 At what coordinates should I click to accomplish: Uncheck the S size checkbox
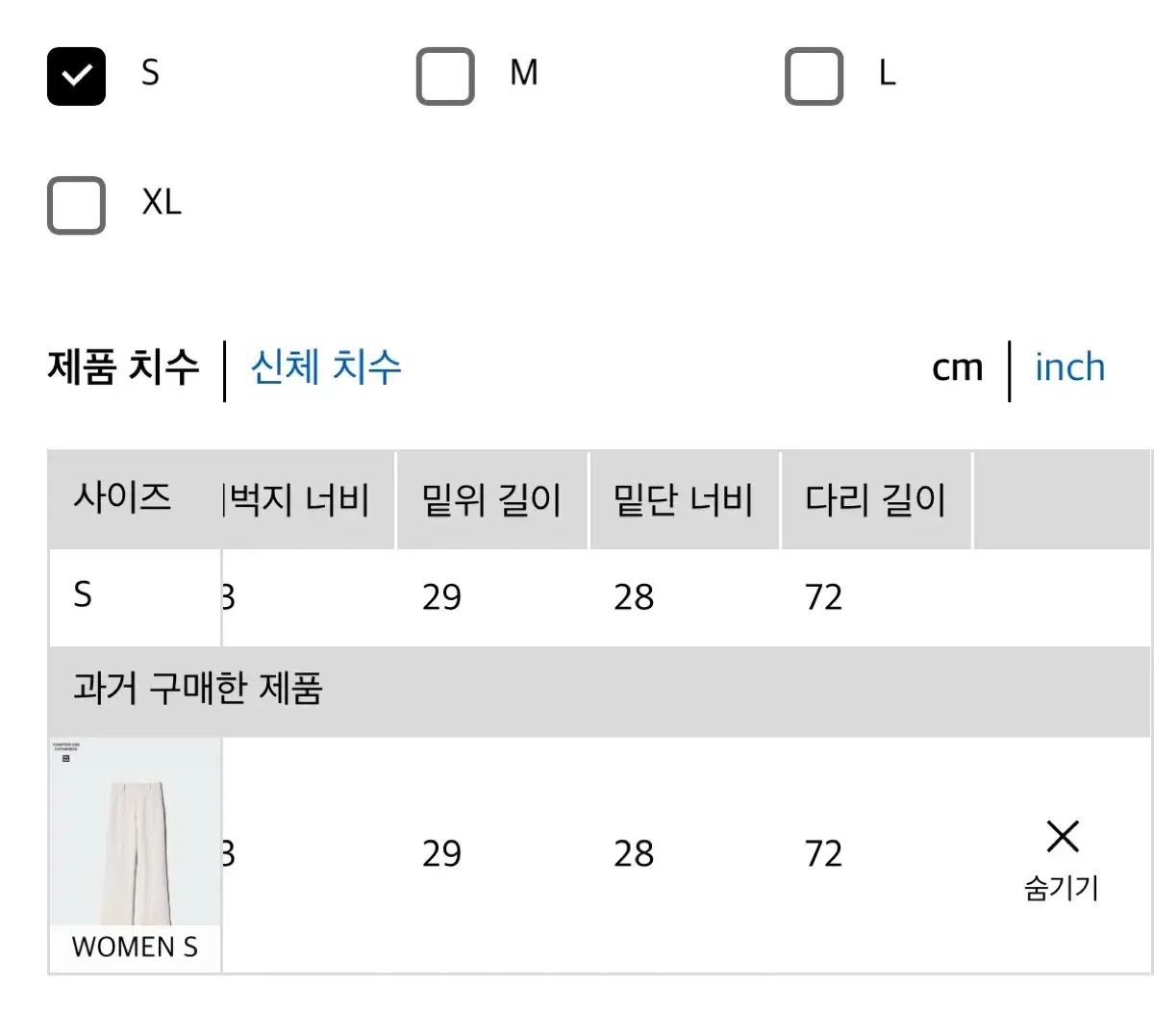click(x=76, y=76)
